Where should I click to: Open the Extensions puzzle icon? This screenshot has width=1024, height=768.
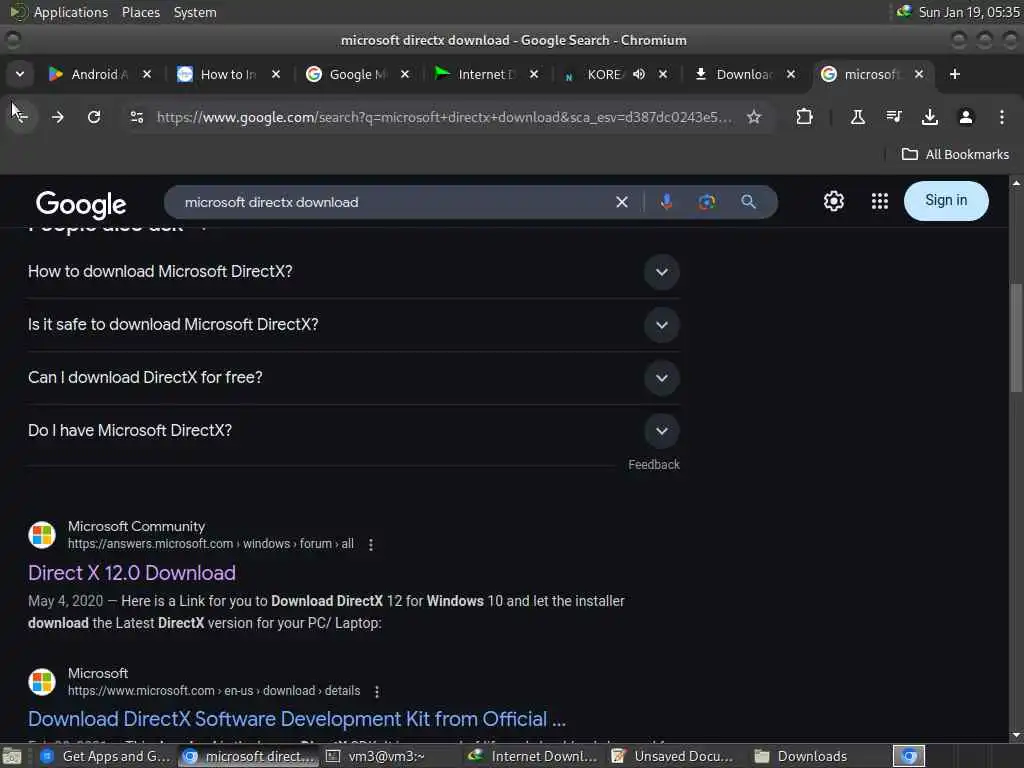tap(805, 117)
